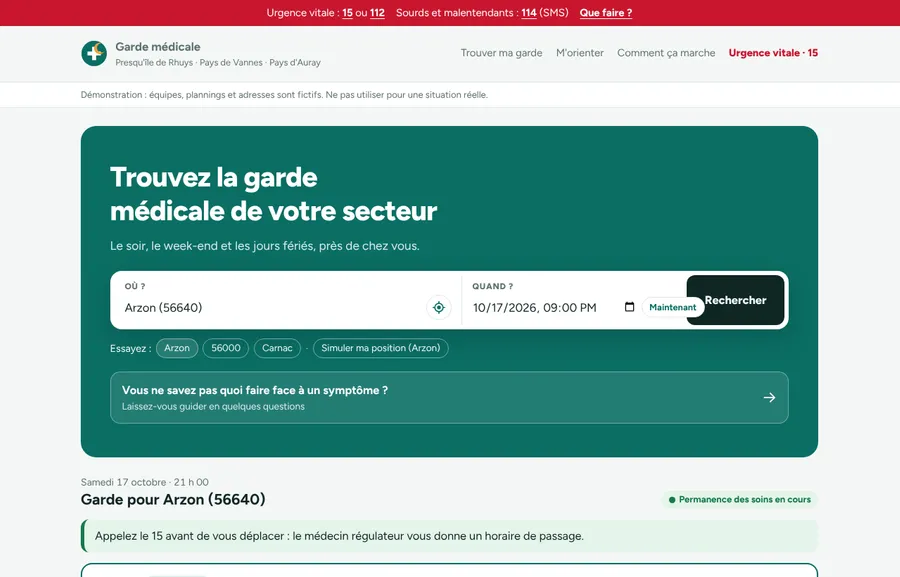900x577 pixels.
Task: Use the geolocation target icon
Action: [x=439, y=308]
